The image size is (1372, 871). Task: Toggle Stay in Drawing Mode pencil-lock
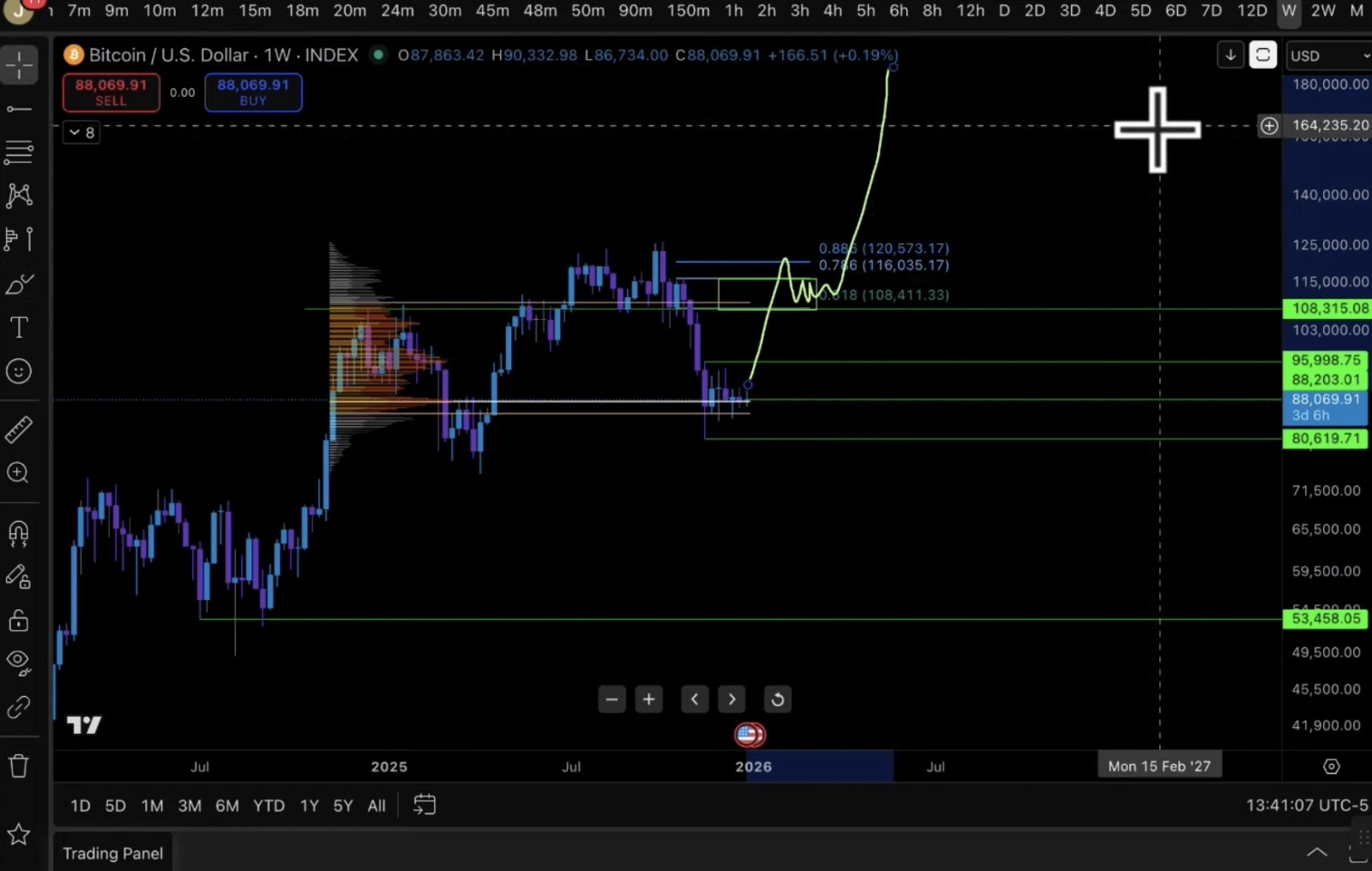click(19, 577)
